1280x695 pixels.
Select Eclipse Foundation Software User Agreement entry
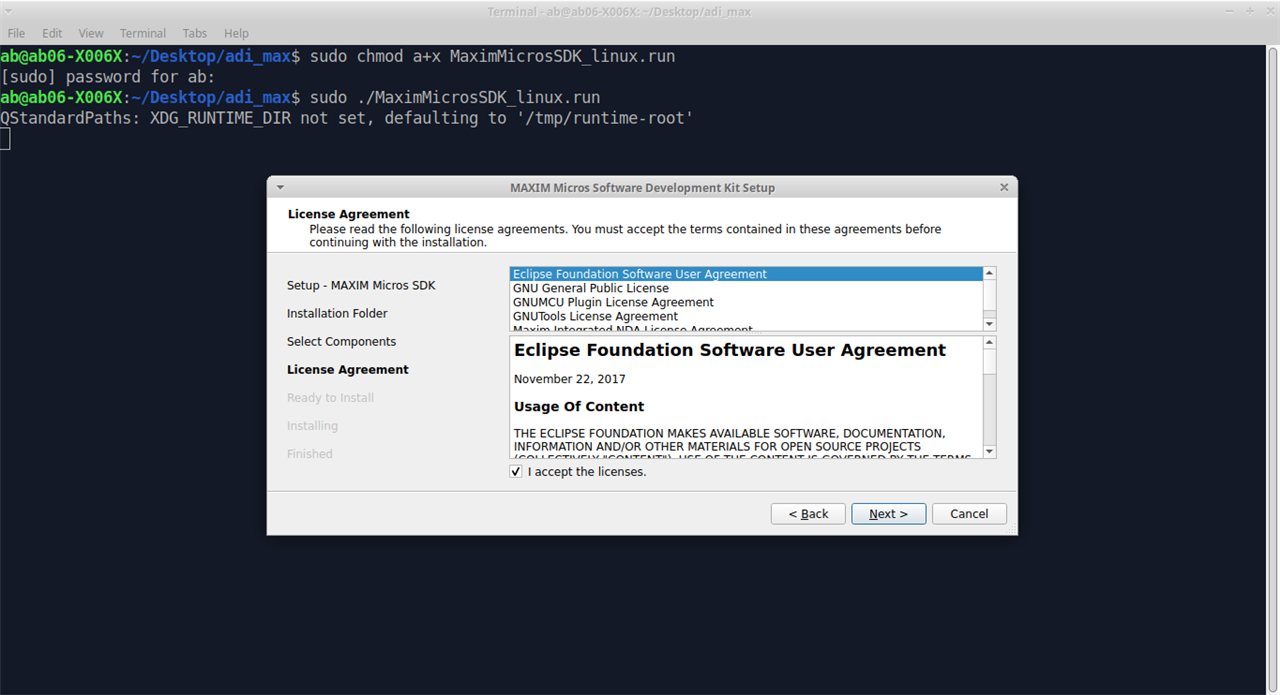pos(640,274)
